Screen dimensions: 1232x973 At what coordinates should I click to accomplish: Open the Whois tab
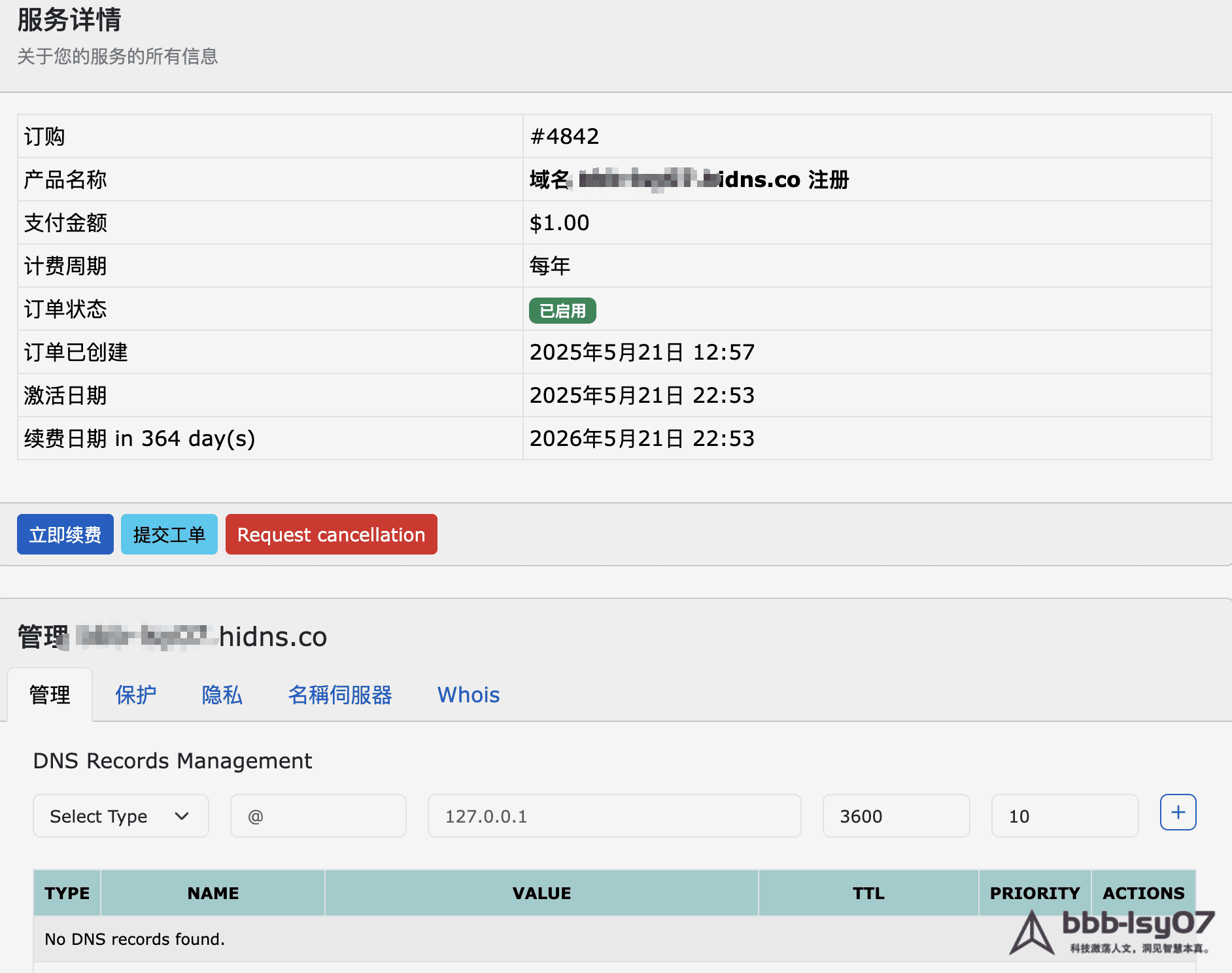(x=468, y=694)
